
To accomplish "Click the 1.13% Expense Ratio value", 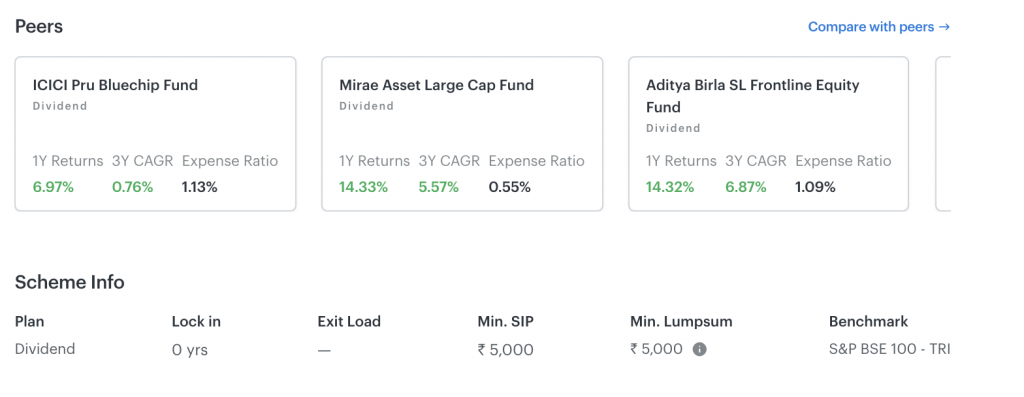I will [x=199, y=187].
